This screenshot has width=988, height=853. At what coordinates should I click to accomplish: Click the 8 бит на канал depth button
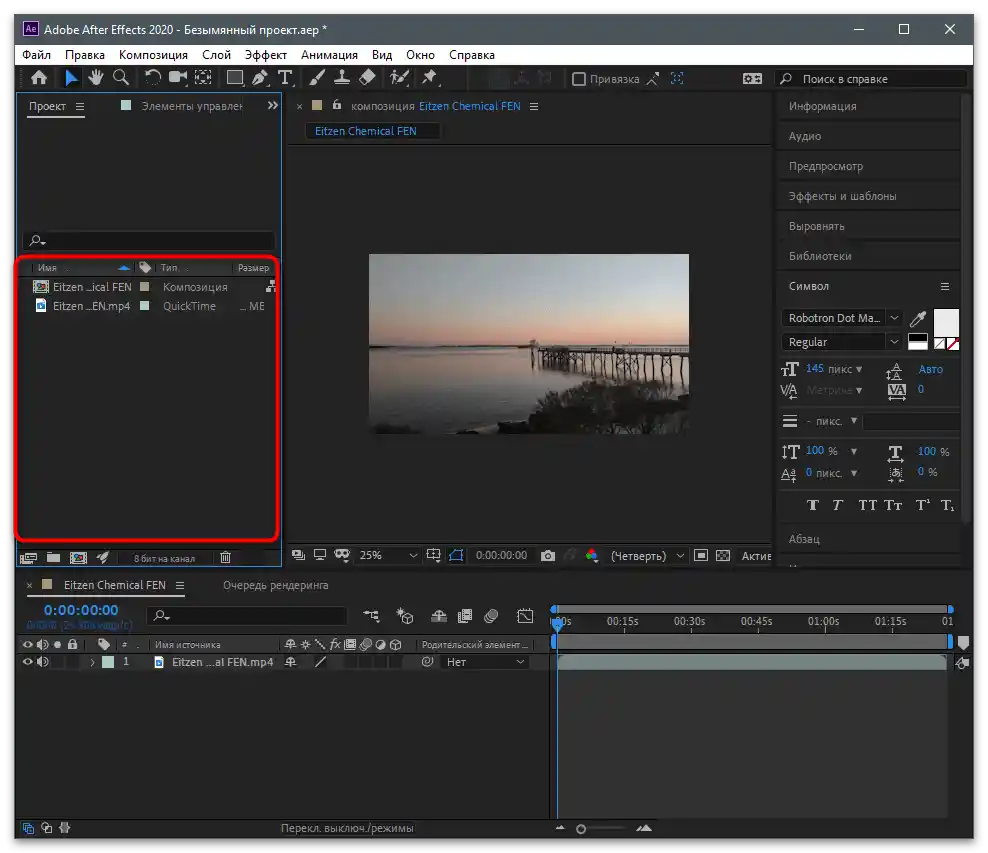tap(164, 558)
